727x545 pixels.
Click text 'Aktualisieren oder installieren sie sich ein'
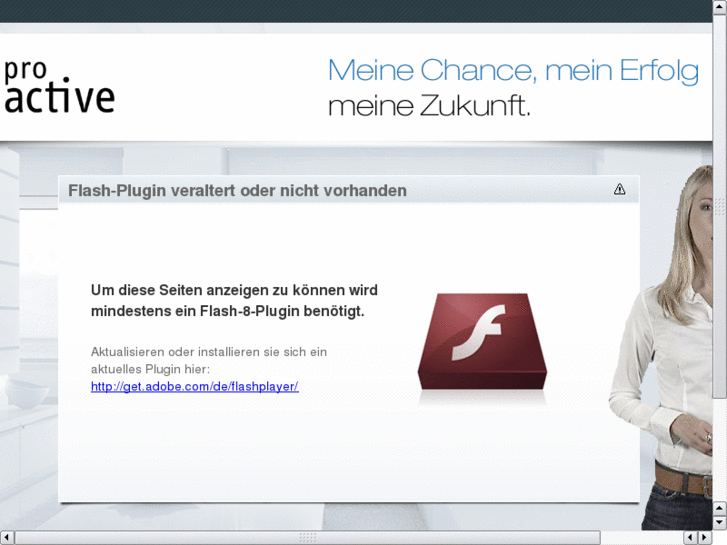pos(209,352)
